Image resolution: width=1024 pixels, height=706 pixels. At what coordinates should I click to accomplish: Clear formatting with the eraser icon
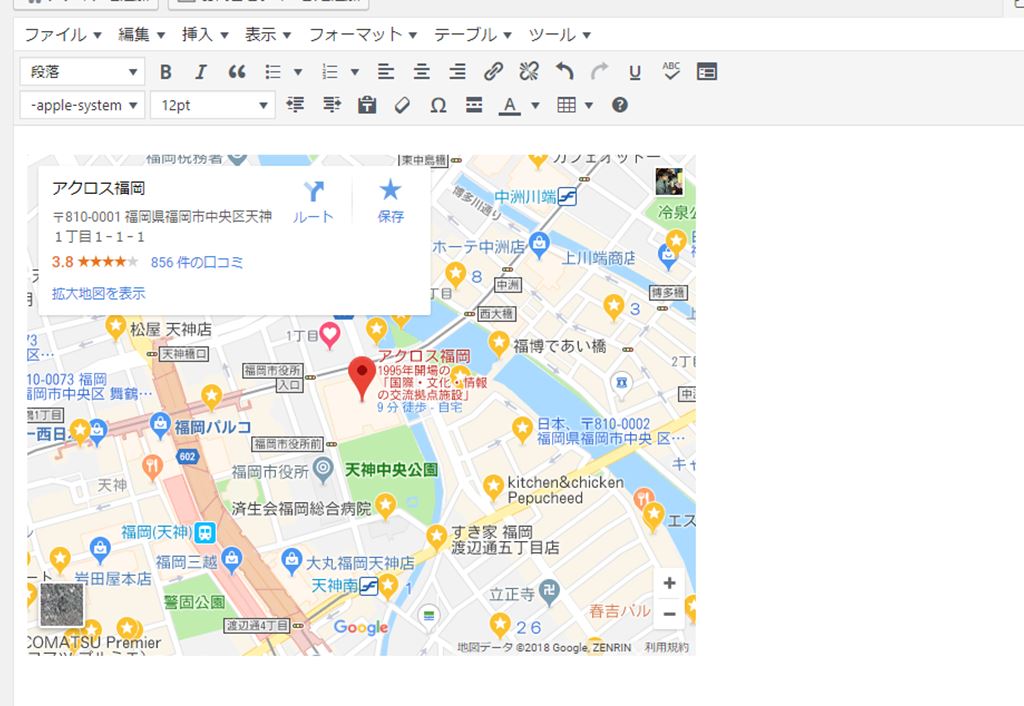tap(402, 105)
